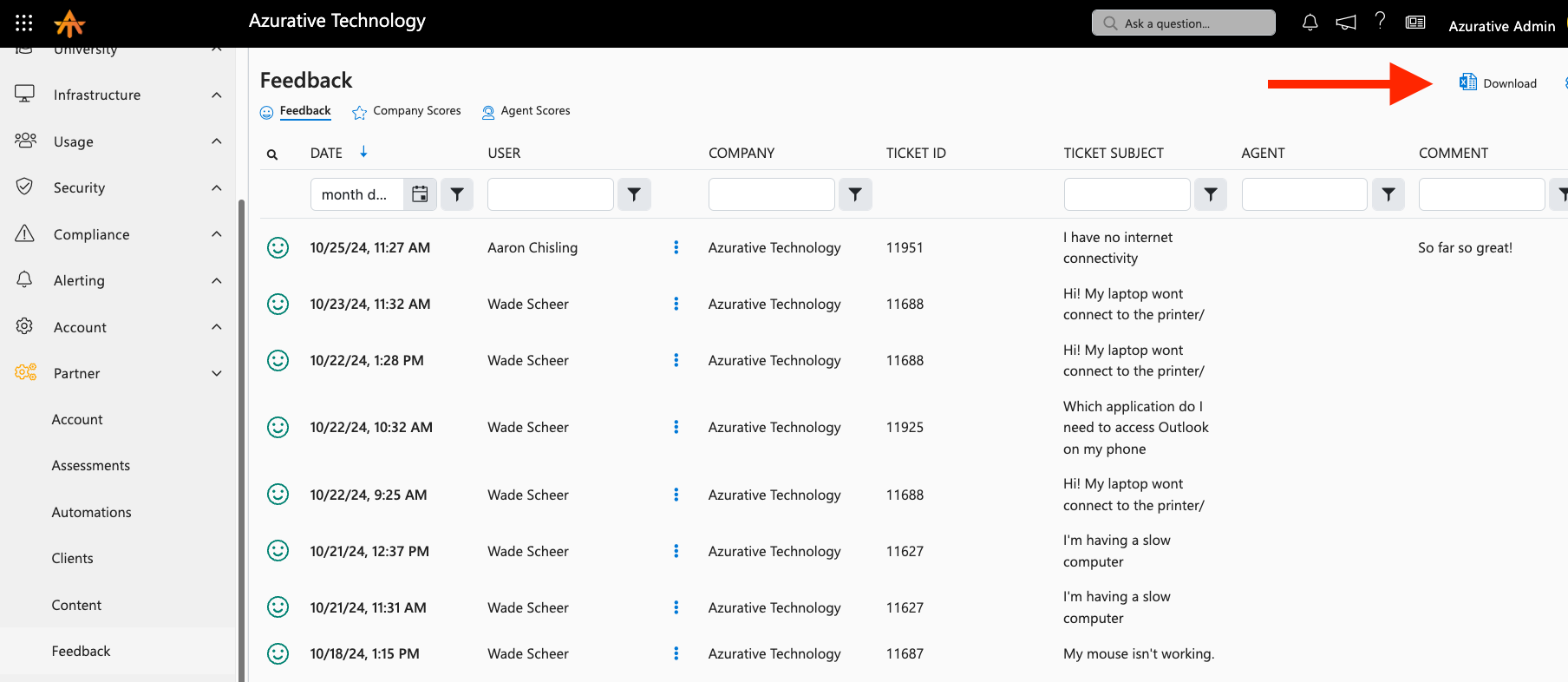Sort by the TICKET ID column header
The width and height of the screenshot is (1568, 682).
[x=916, y=153]
